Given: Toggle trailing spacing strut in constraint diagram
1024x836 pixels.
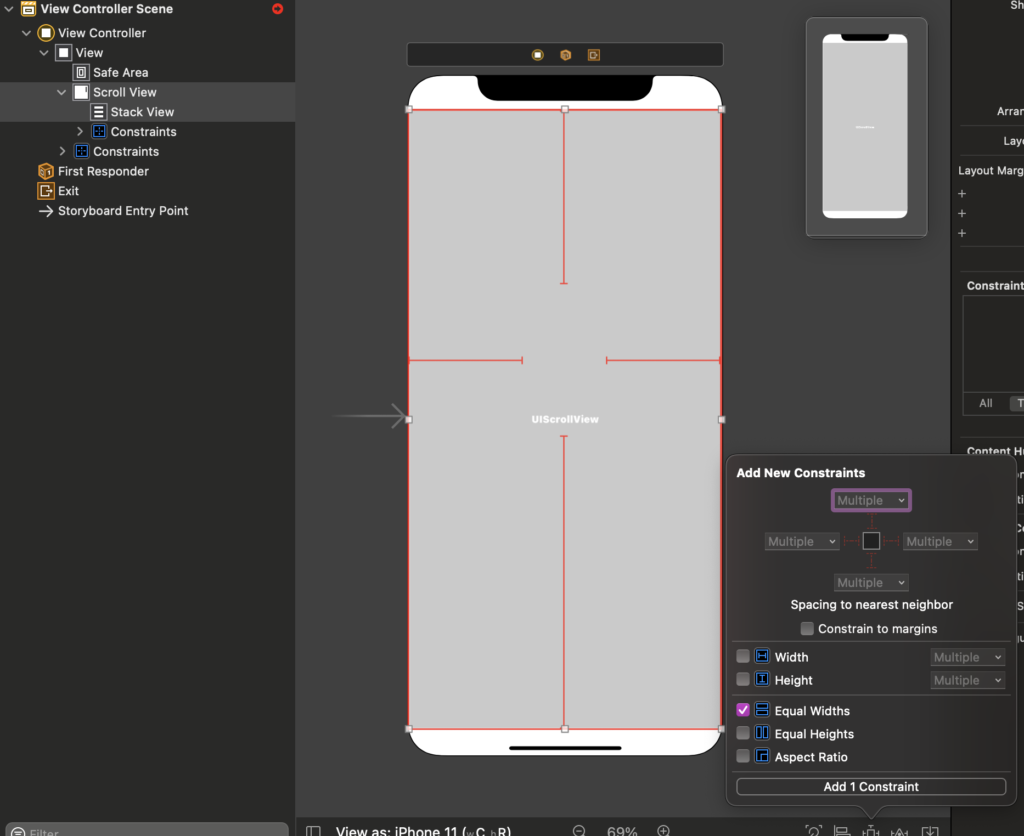Looking at the screenshot, I should click(x=891, y=541).
